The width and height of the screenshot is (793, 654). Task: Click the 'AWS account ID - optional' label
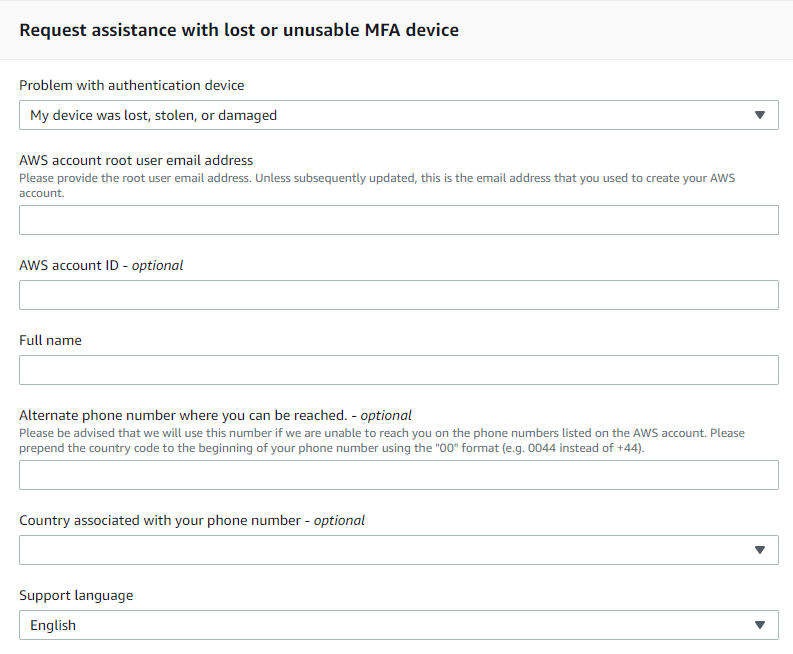pyautogui.click(x=101, y=265)
